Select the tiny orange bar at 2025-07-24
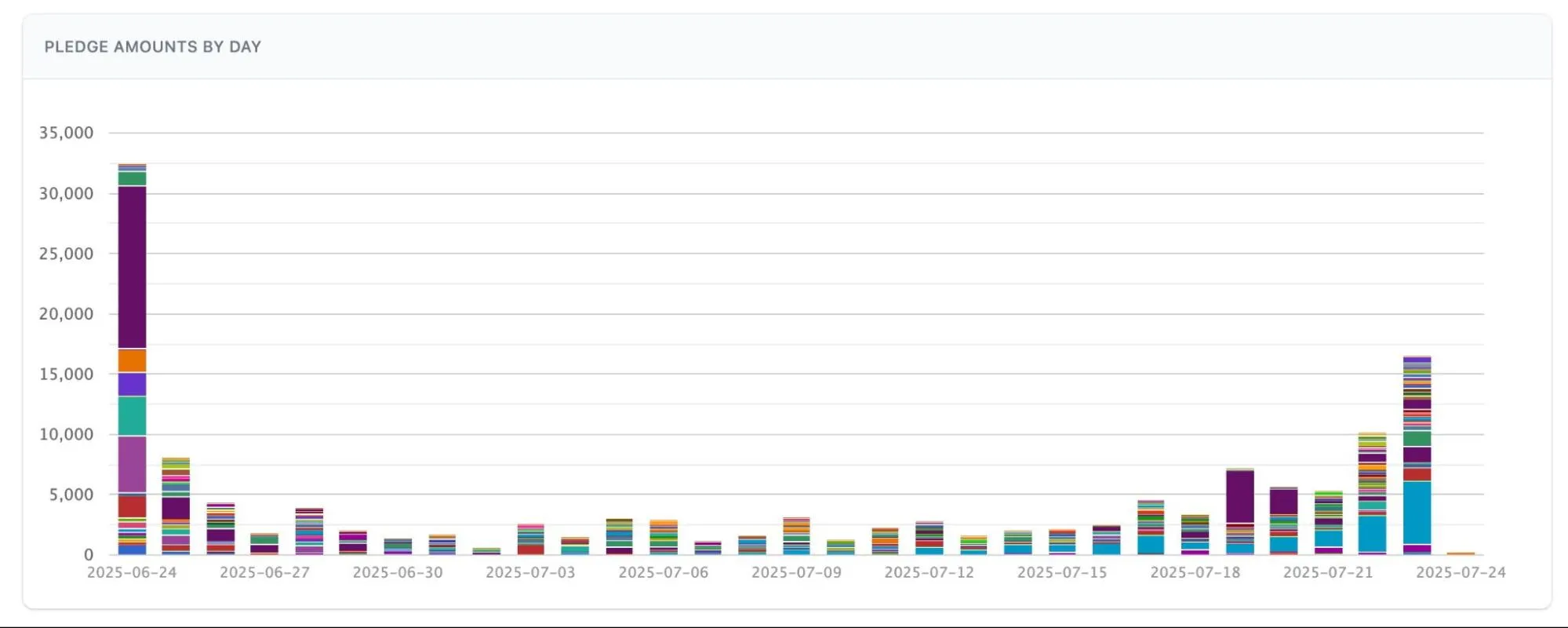This screenshot has width=1568, height=628. click(1461, 553)
